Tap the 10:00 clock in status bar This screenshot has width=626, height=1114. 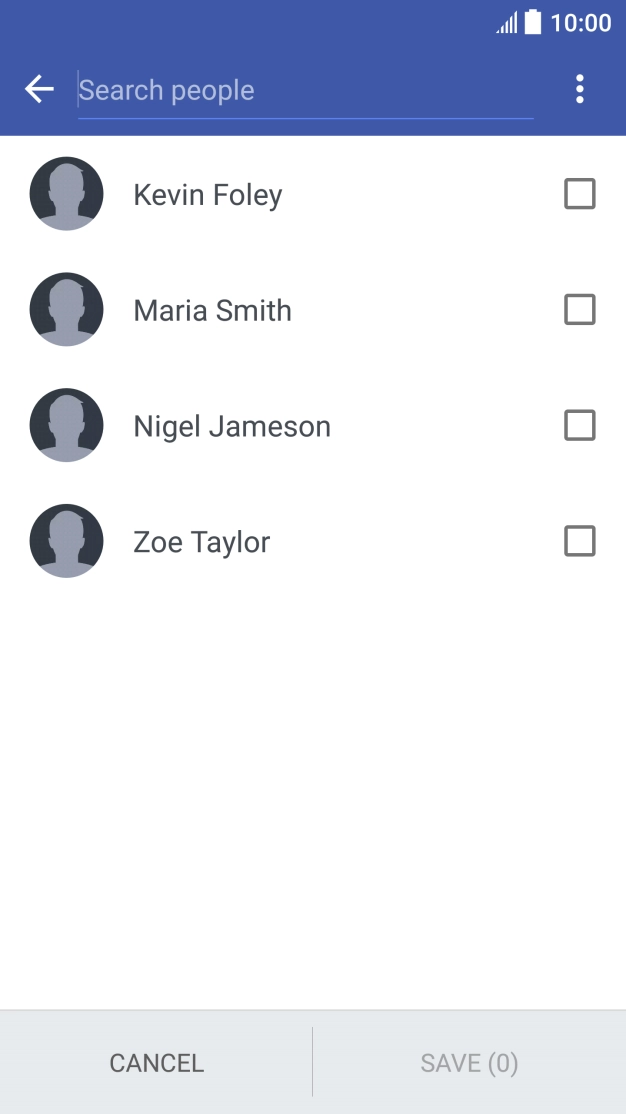click(581, 23)
